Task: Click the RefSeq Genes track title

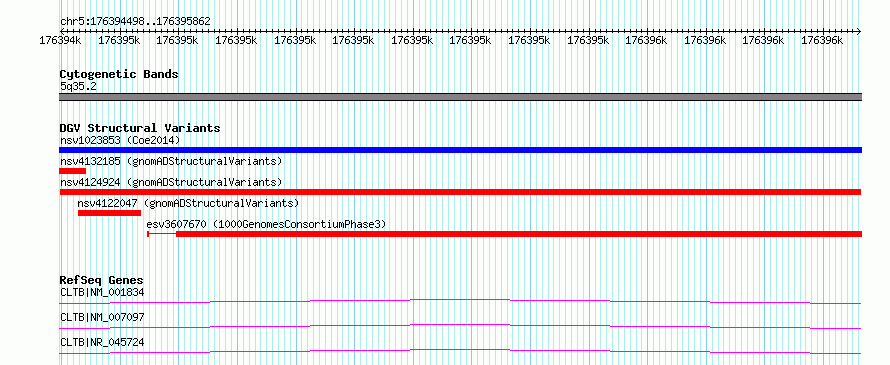Action: tap(102, 280)
